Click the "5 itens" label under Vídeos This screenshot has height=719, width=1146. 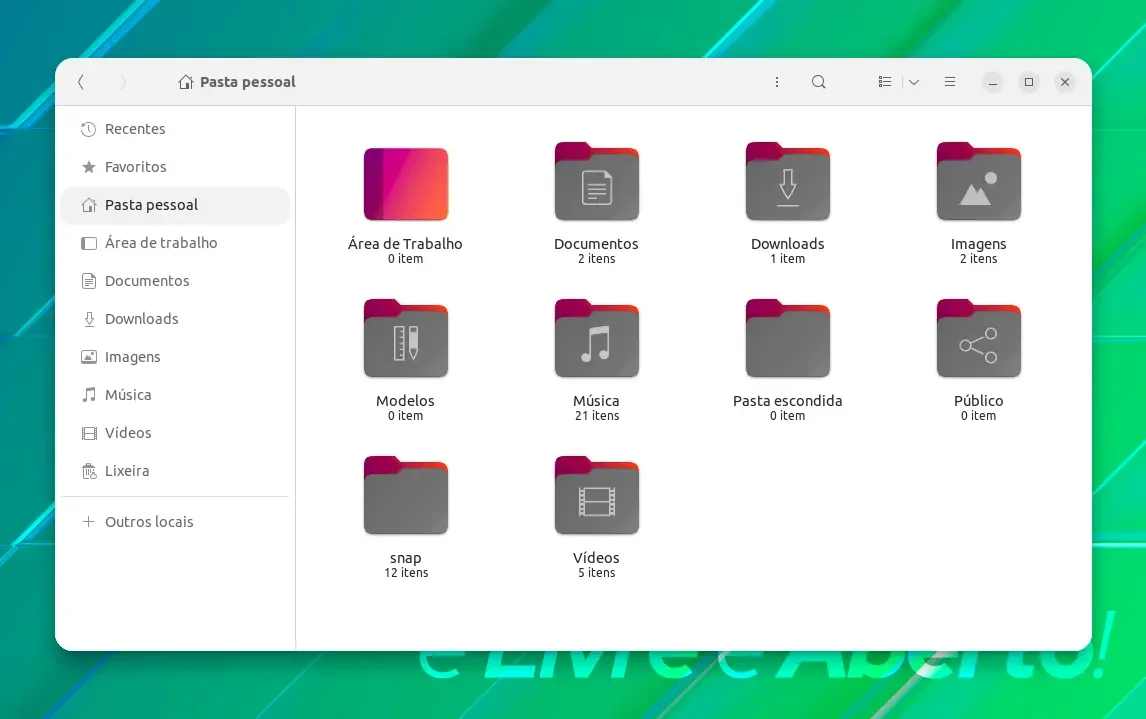pyautogui.click(x=596, y=573)
